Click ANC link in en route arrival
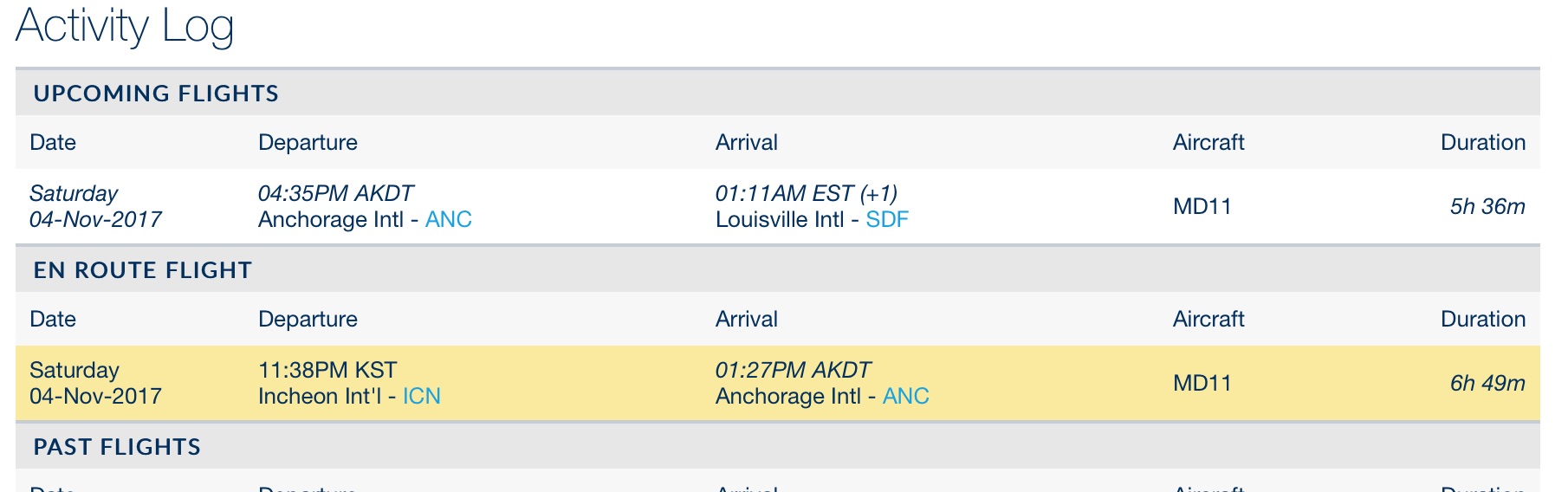 [905, 397]
